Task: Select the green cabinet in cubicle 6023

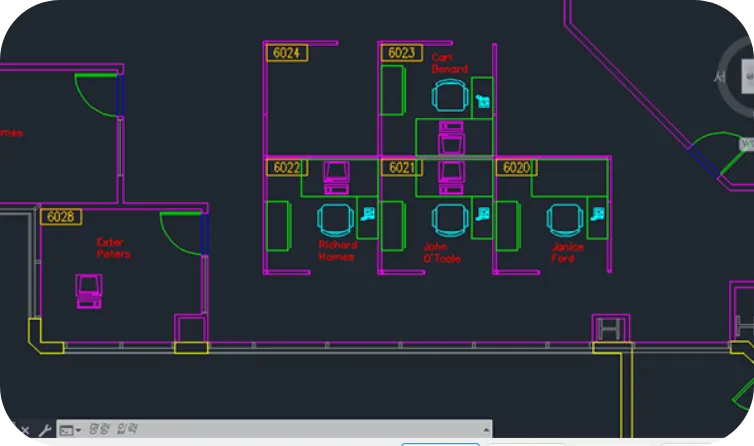Action: tap(393, 90)
